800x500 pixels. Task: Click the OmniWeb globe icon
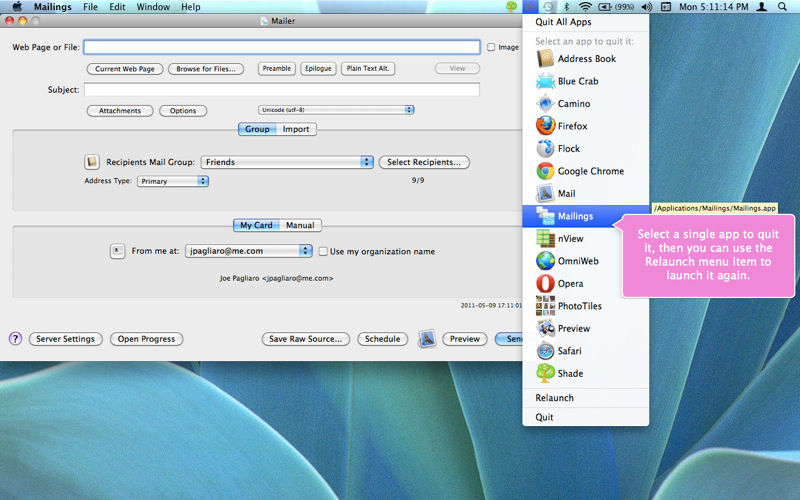tap(545, 261)
